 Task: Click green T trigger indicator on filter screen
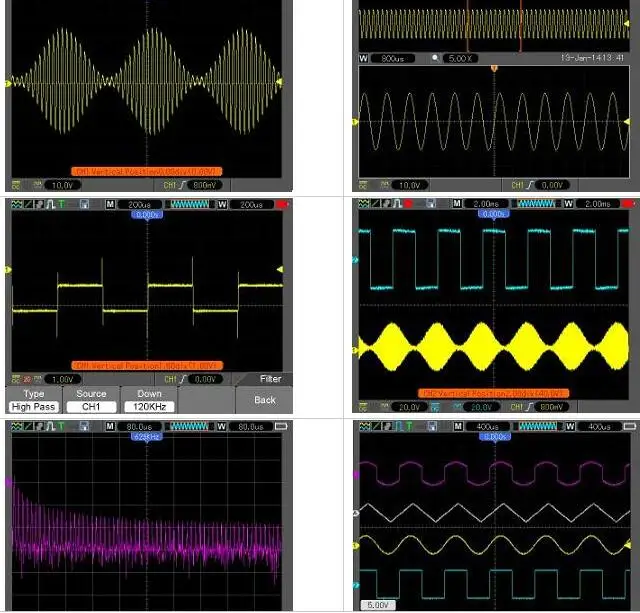pyautogui.click(x=61, y=204)
